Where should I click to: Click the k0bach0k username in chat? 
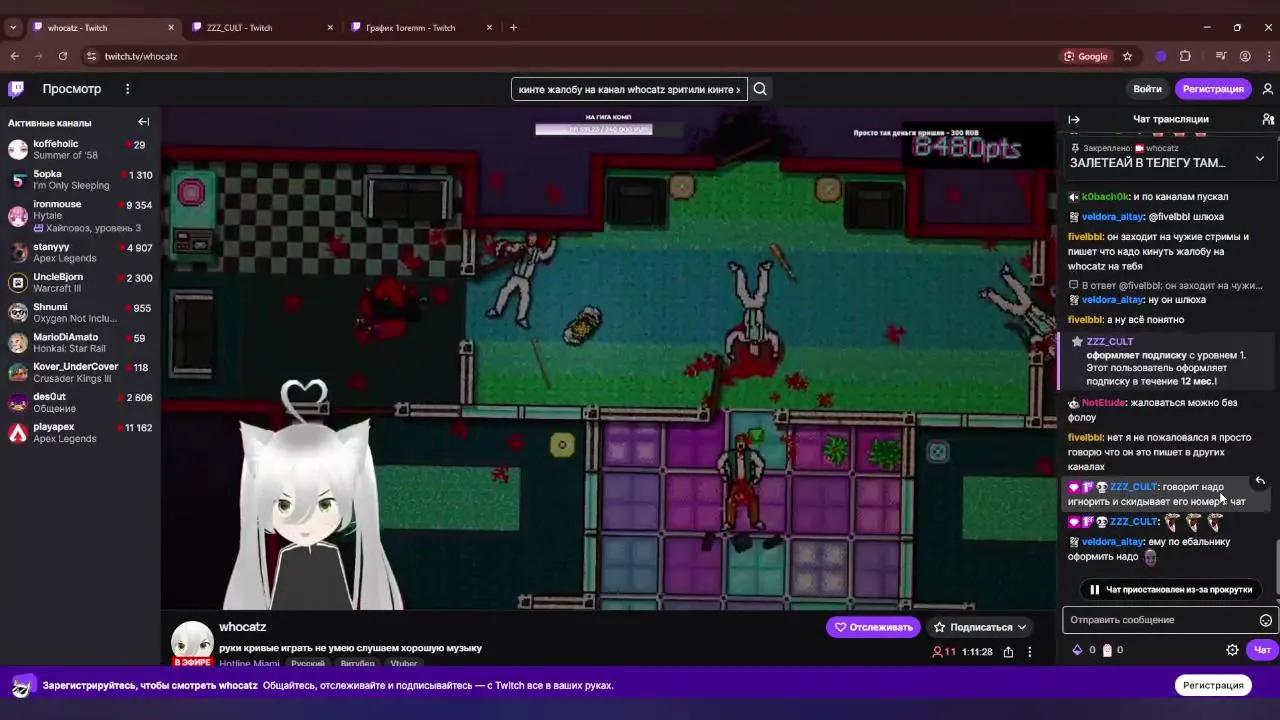(1104, 197)
